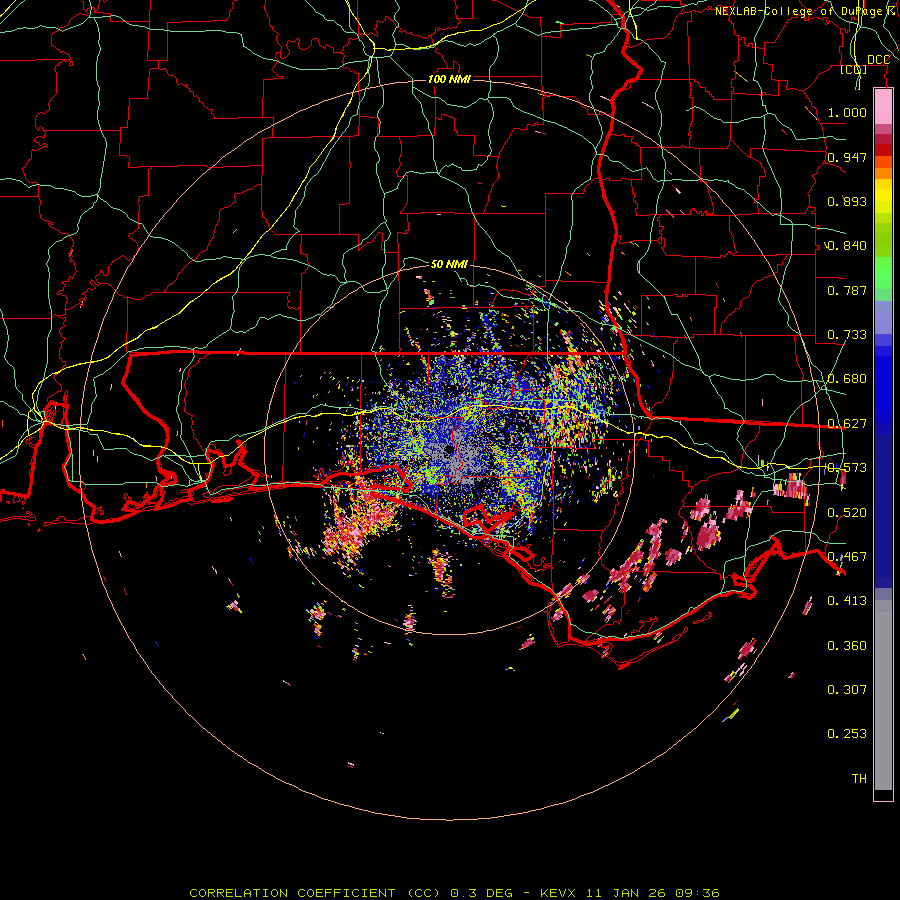Click the "DCC" label above the color bar
900x900 pixels.
(878, 60)
